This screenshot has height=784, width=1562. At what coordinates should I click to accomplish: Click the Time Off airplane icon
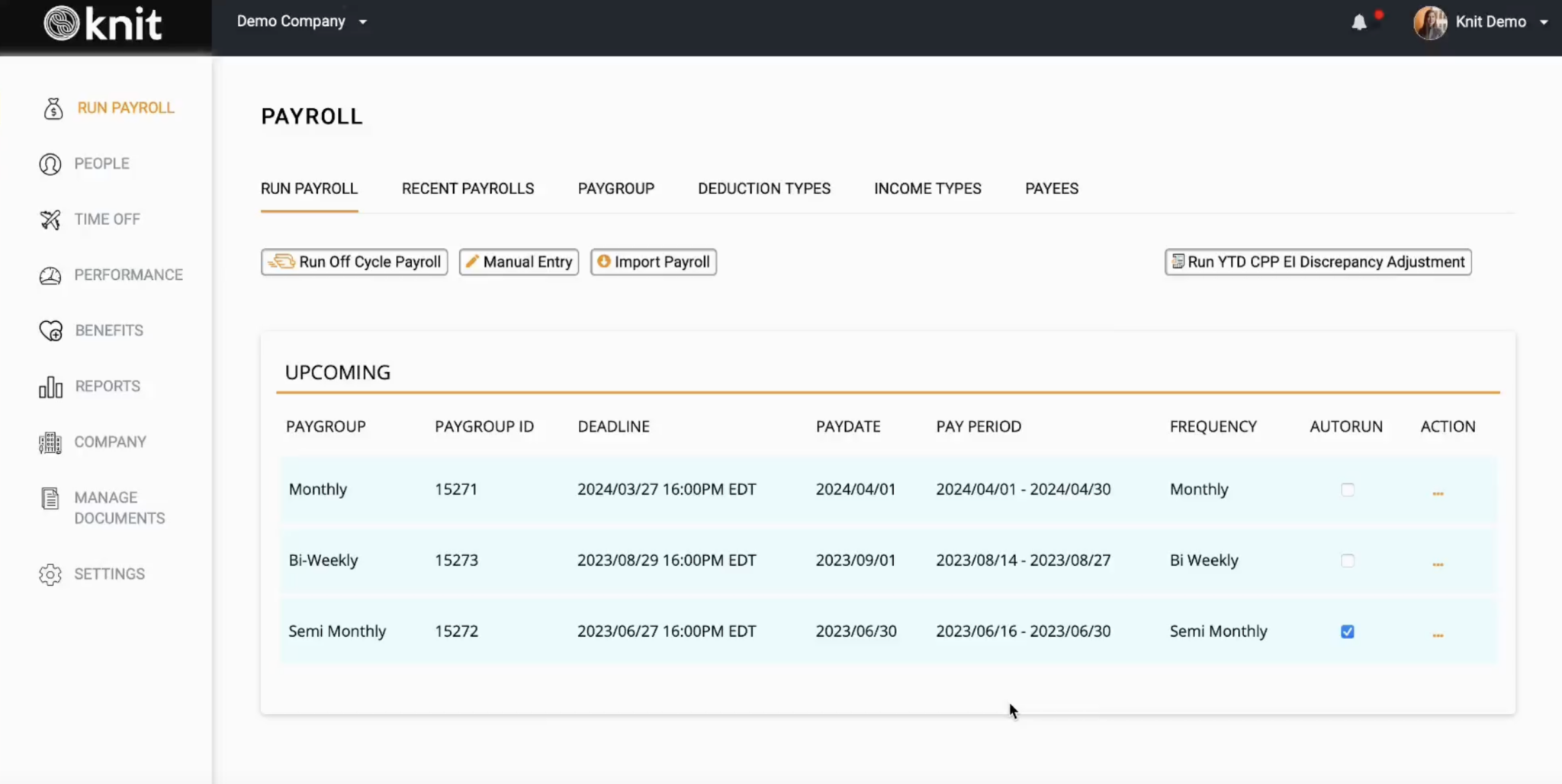tap(50, 219)
